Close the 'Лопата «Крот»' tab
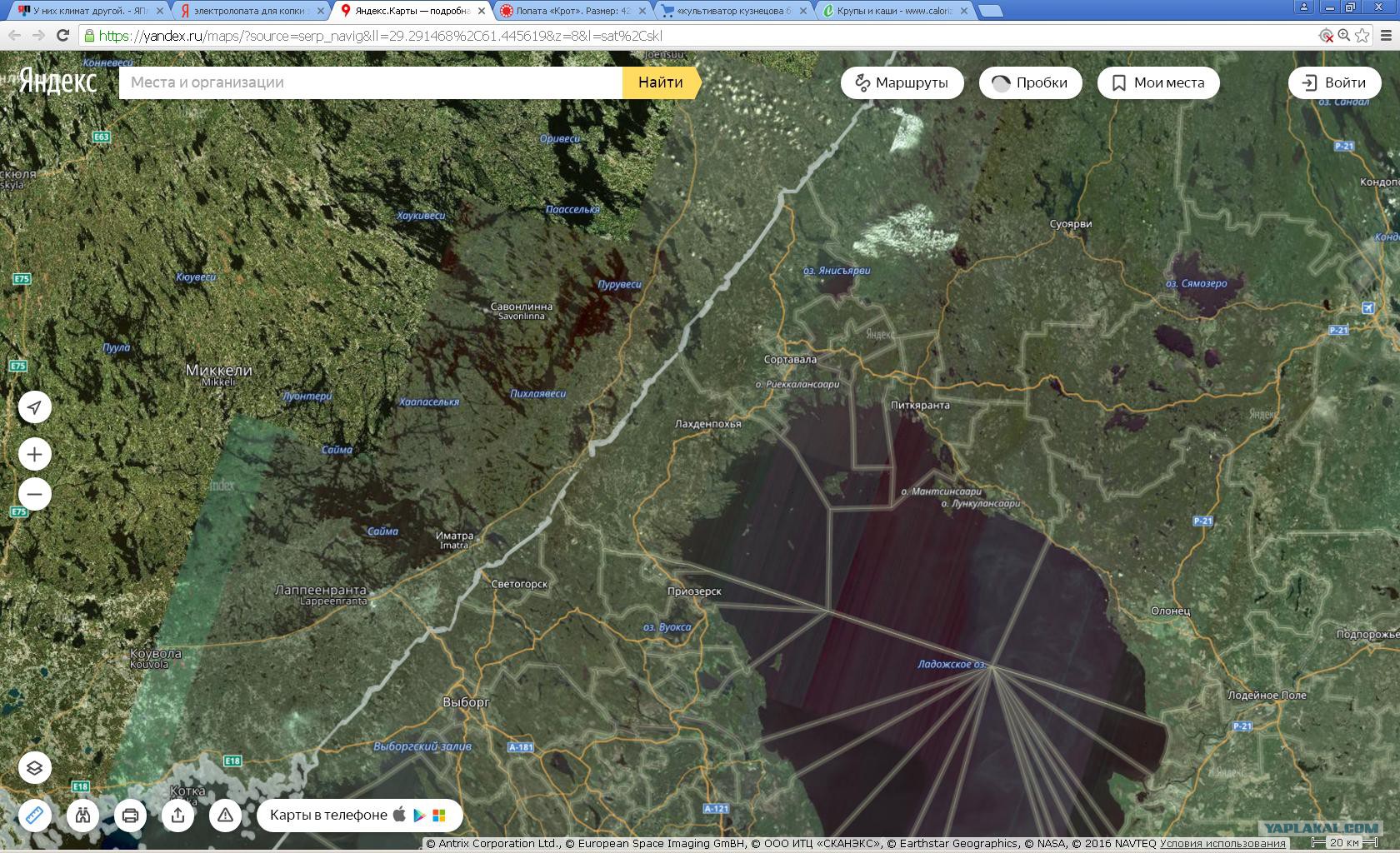Viewport: 1400px width, 853px height. point(642,12)
